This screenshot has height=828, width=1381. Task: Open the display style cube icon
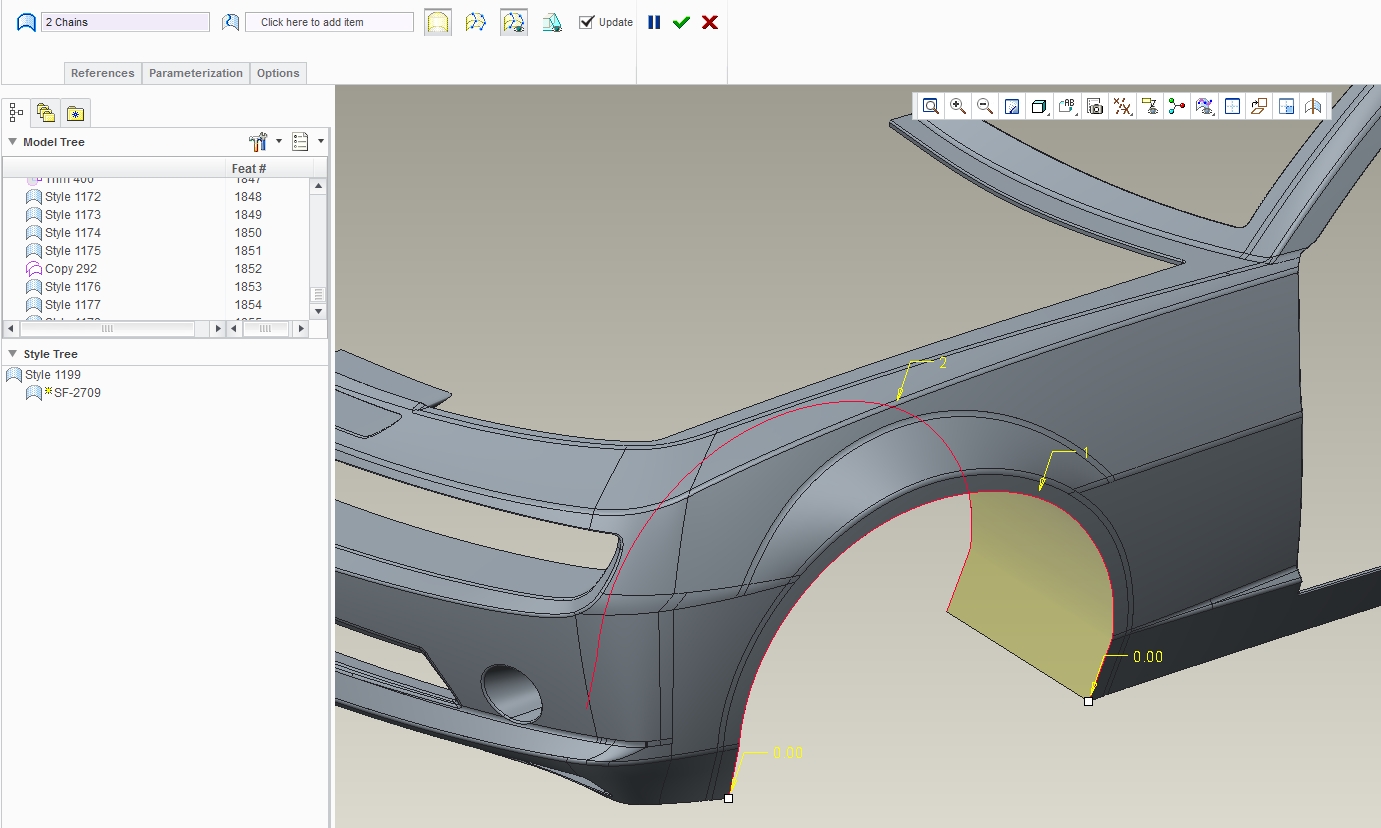click(x=1040, y=106)
